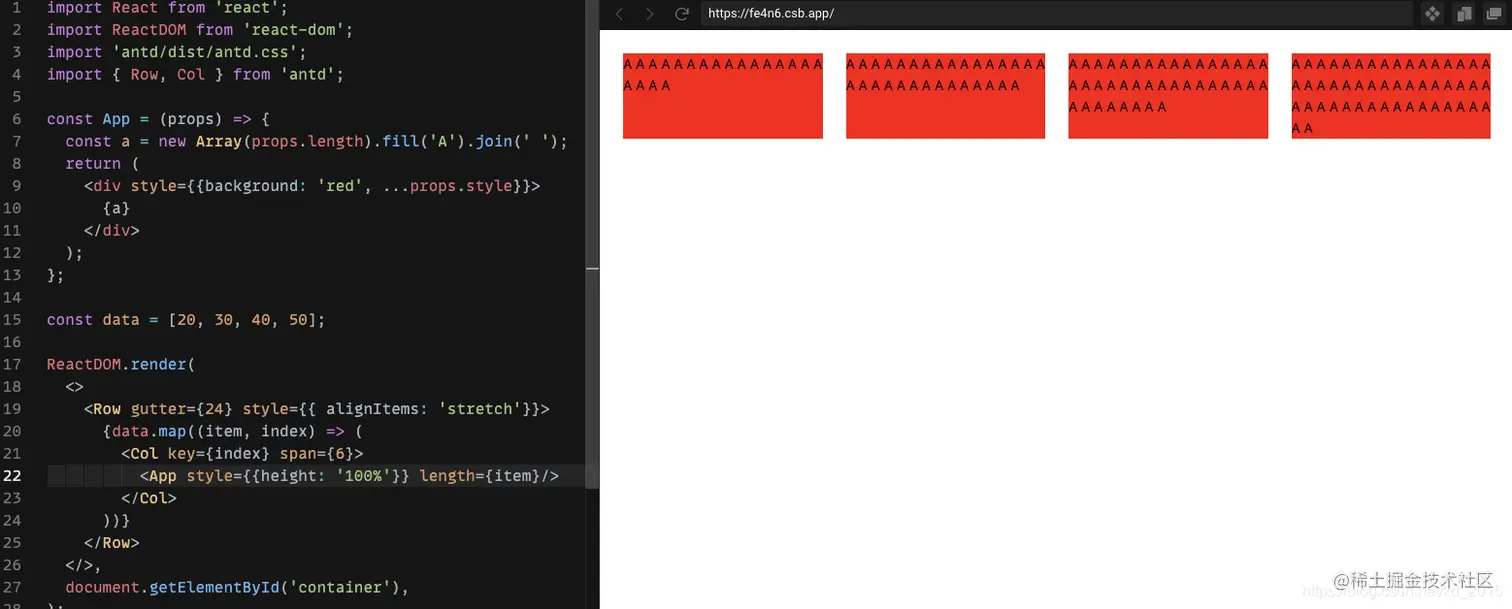The height and width of the screenshot is (609, 1512).
Task: Click the '{a}' expression on line 10
Action: coord(116,208)
